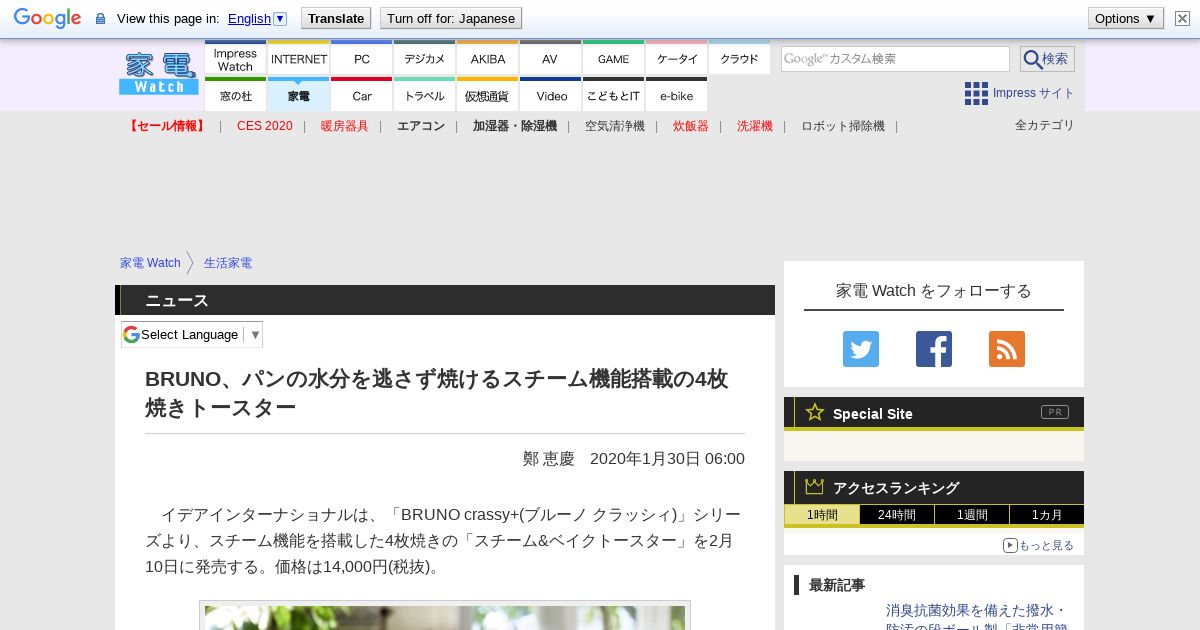Open the 全カテゴリ link

(x=1045, y=125)
